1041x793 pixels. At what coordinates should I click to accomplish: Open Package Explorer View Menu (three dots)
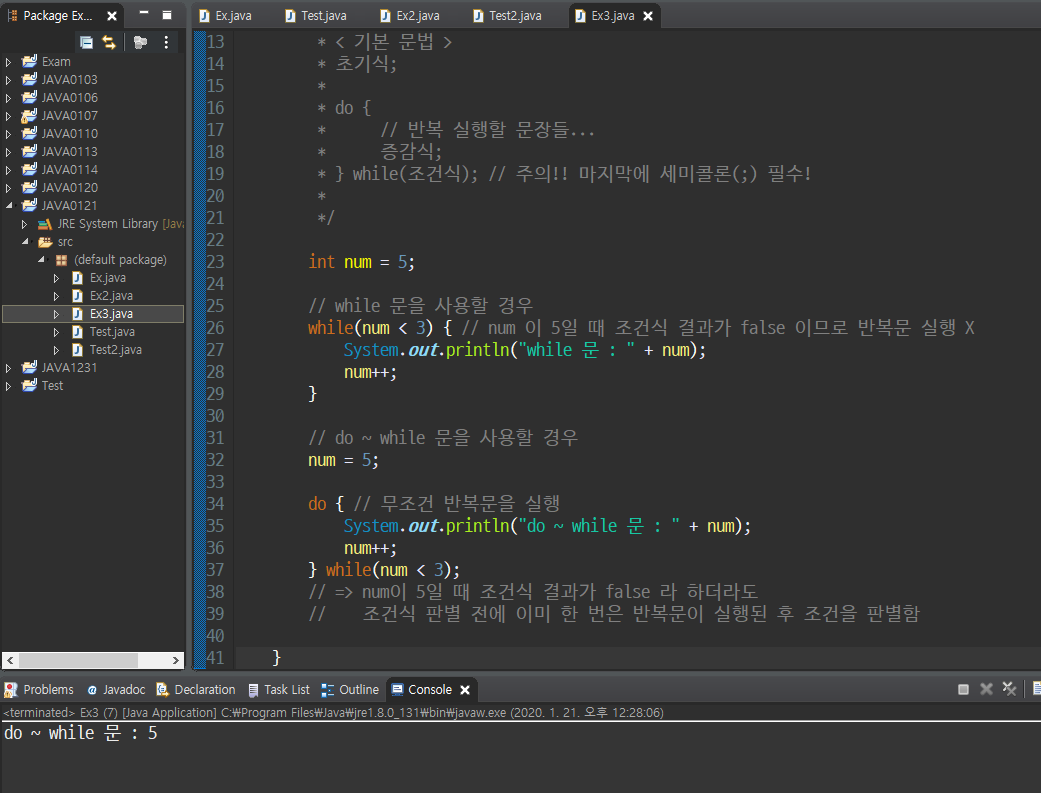(x=166, y=42)
